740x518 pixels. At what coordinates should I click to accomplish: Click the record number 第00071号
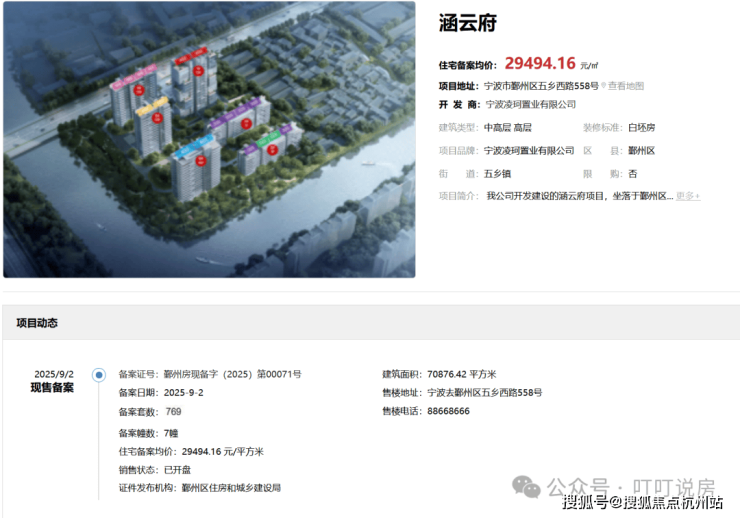(279, 374)
